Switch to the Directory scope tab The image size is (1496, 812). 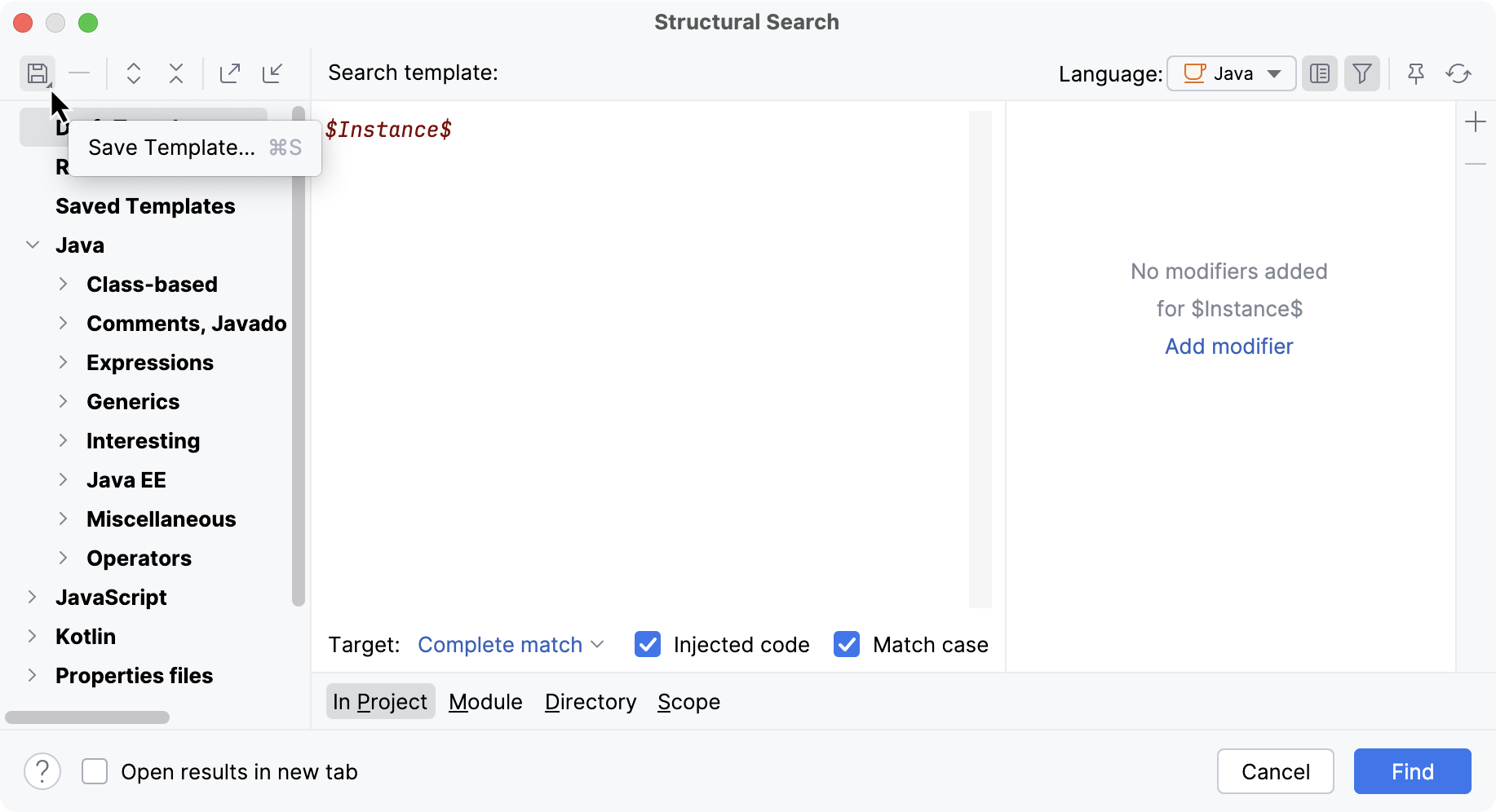[591, 701]
